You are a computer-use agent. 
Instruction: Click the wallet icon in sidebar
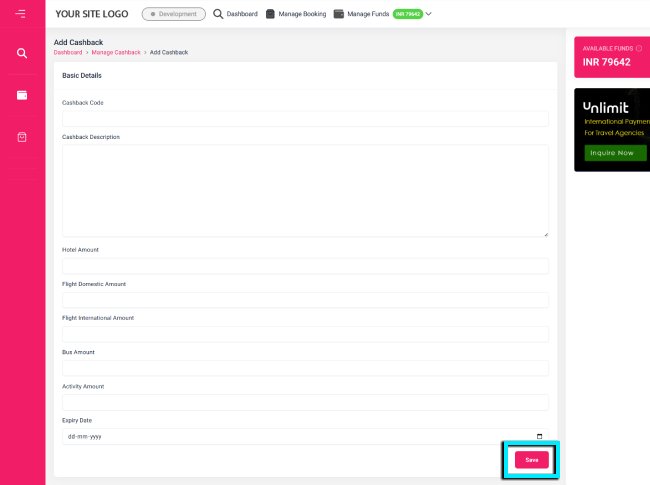tap(22, 95)
